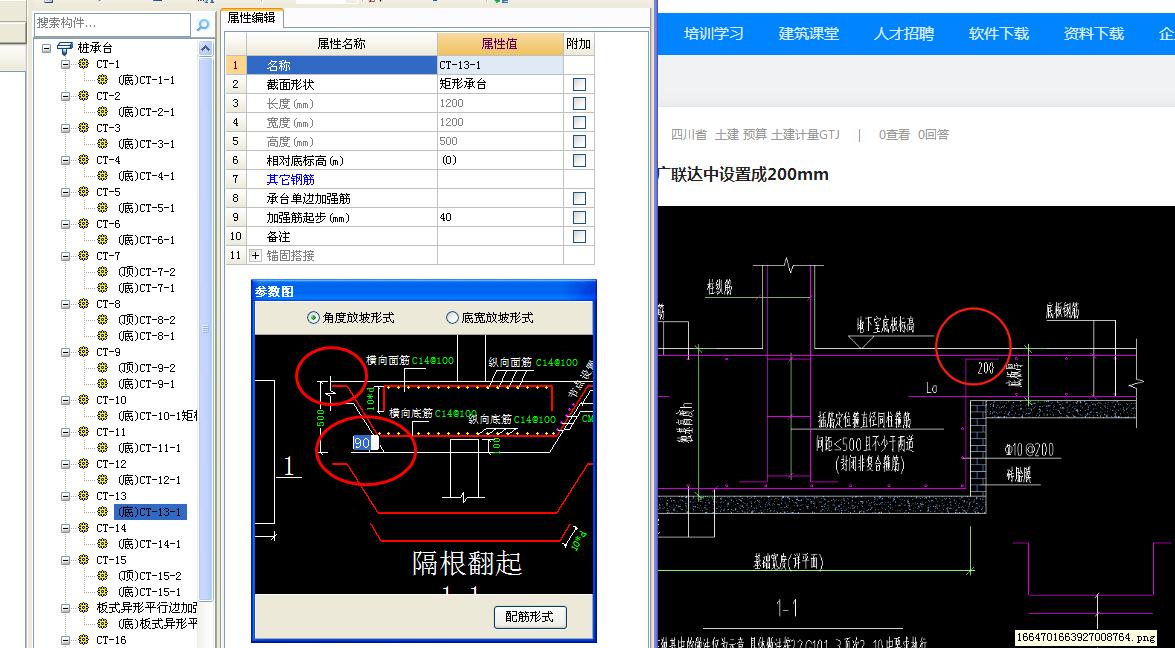The height and width of the screenshot is (648, 1175).
Task: Open 人才招聘 in the website nav
Action: click(904, 33)
